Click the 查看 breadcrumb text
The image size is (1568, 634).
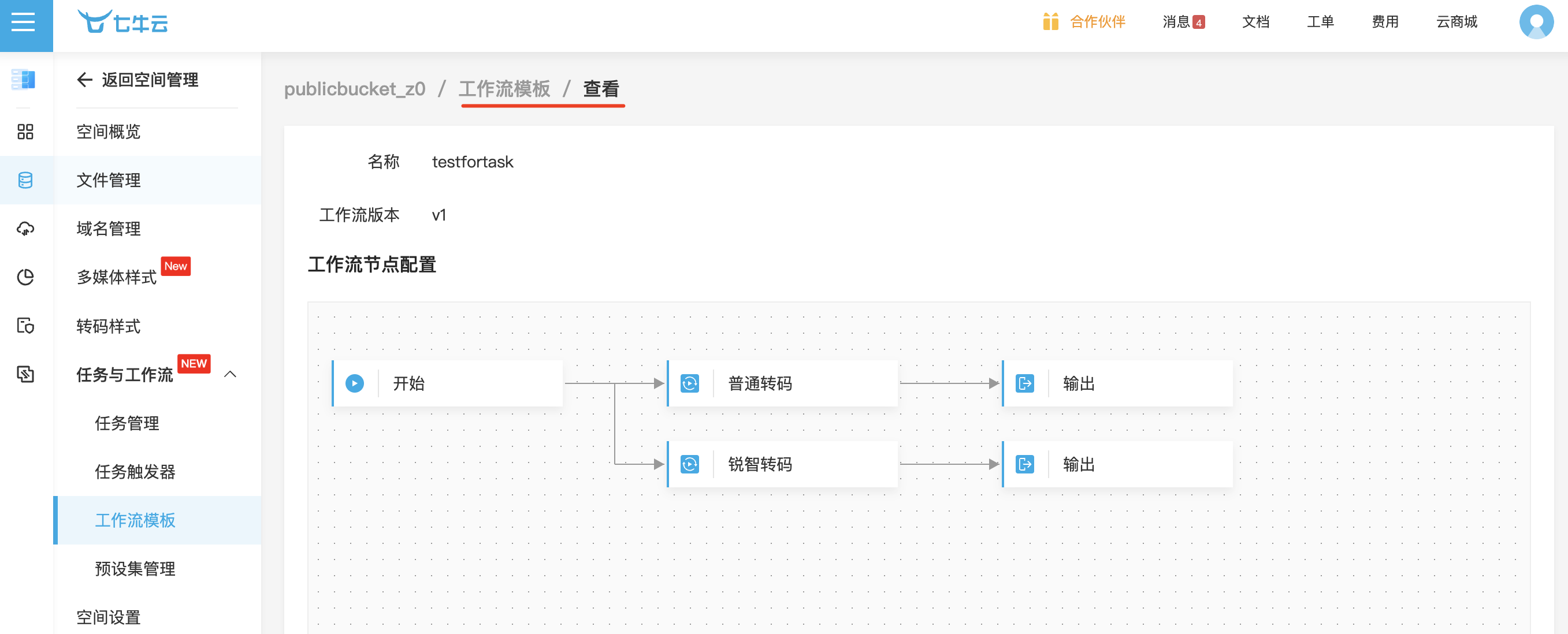(x=601, y=89)
